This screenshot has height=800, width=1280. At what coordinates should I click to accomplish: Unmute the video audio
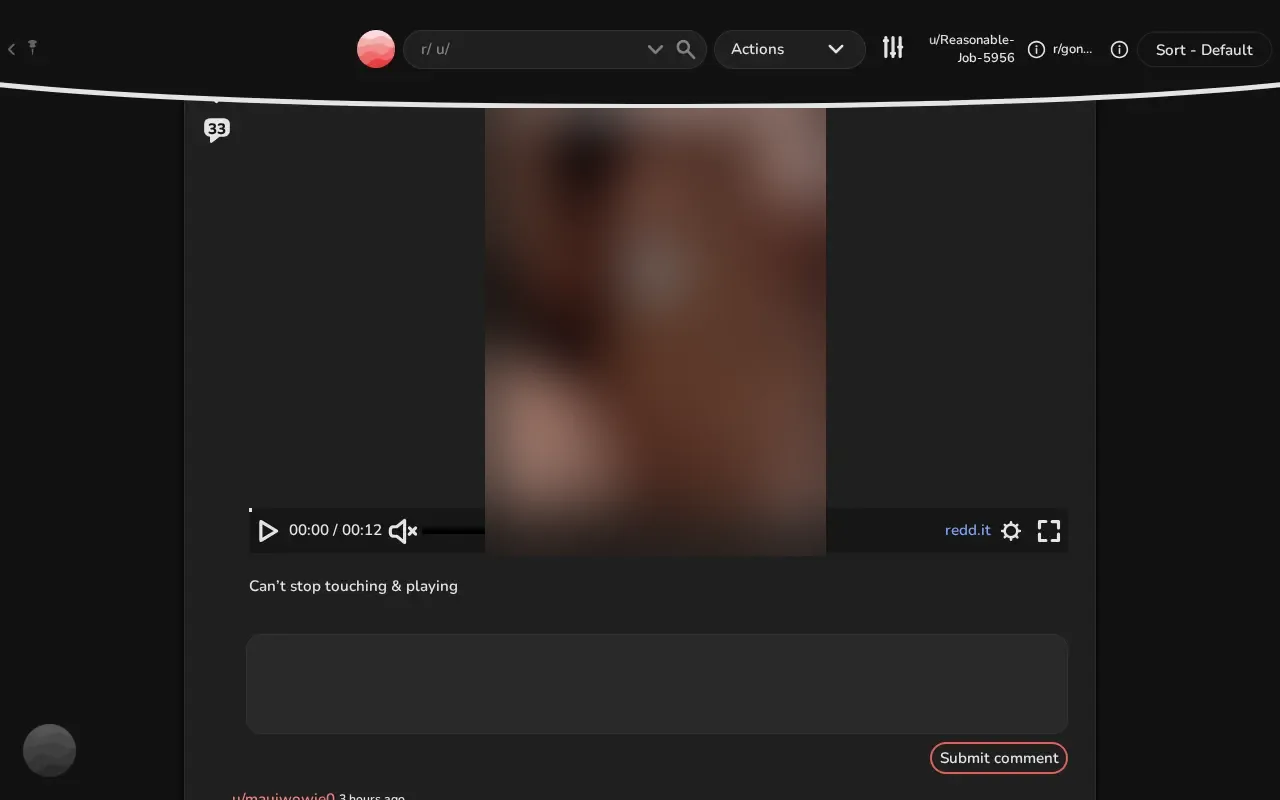(403, 531)
